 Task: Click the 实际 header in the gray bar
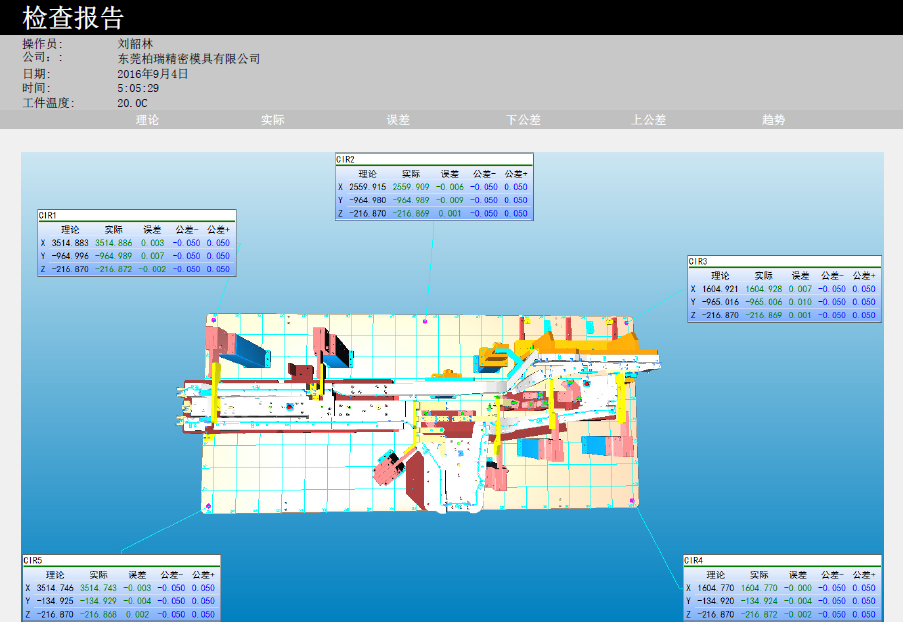[x=272, y=120]
